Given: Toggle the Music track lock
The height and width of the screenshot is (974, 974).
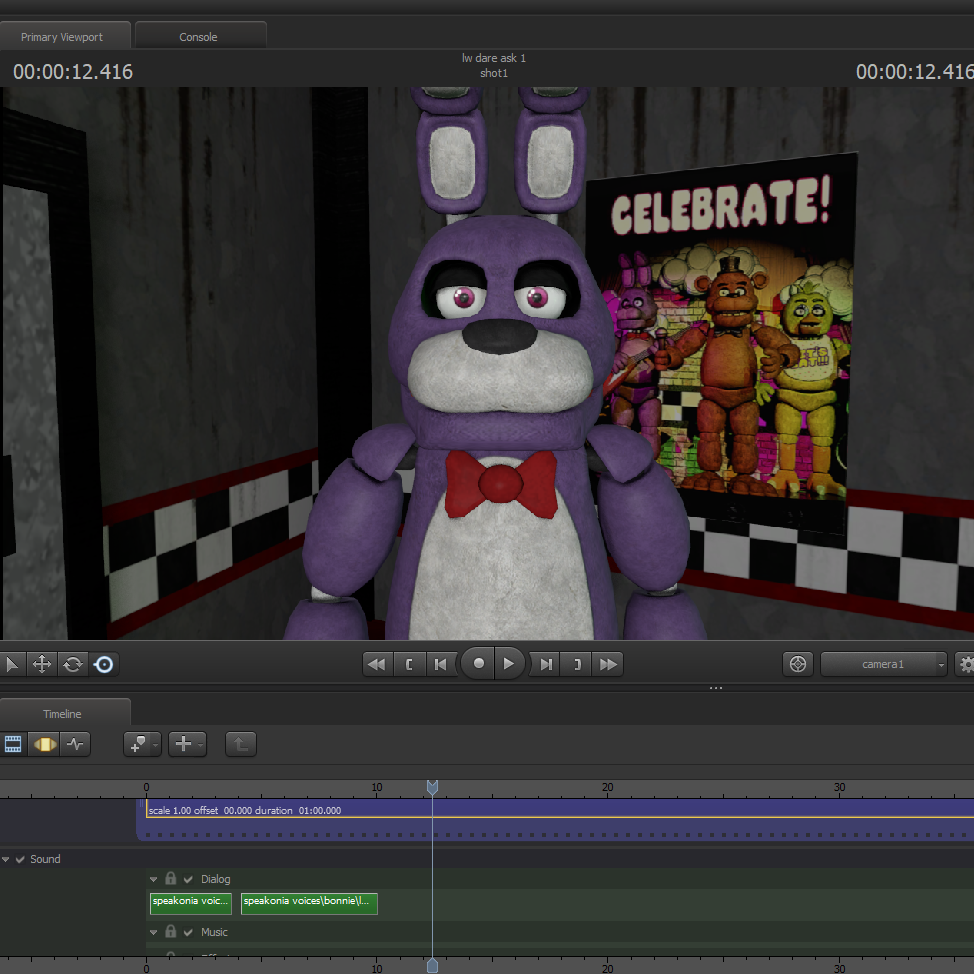Looking at the screenshot, I should coord(171,932).
